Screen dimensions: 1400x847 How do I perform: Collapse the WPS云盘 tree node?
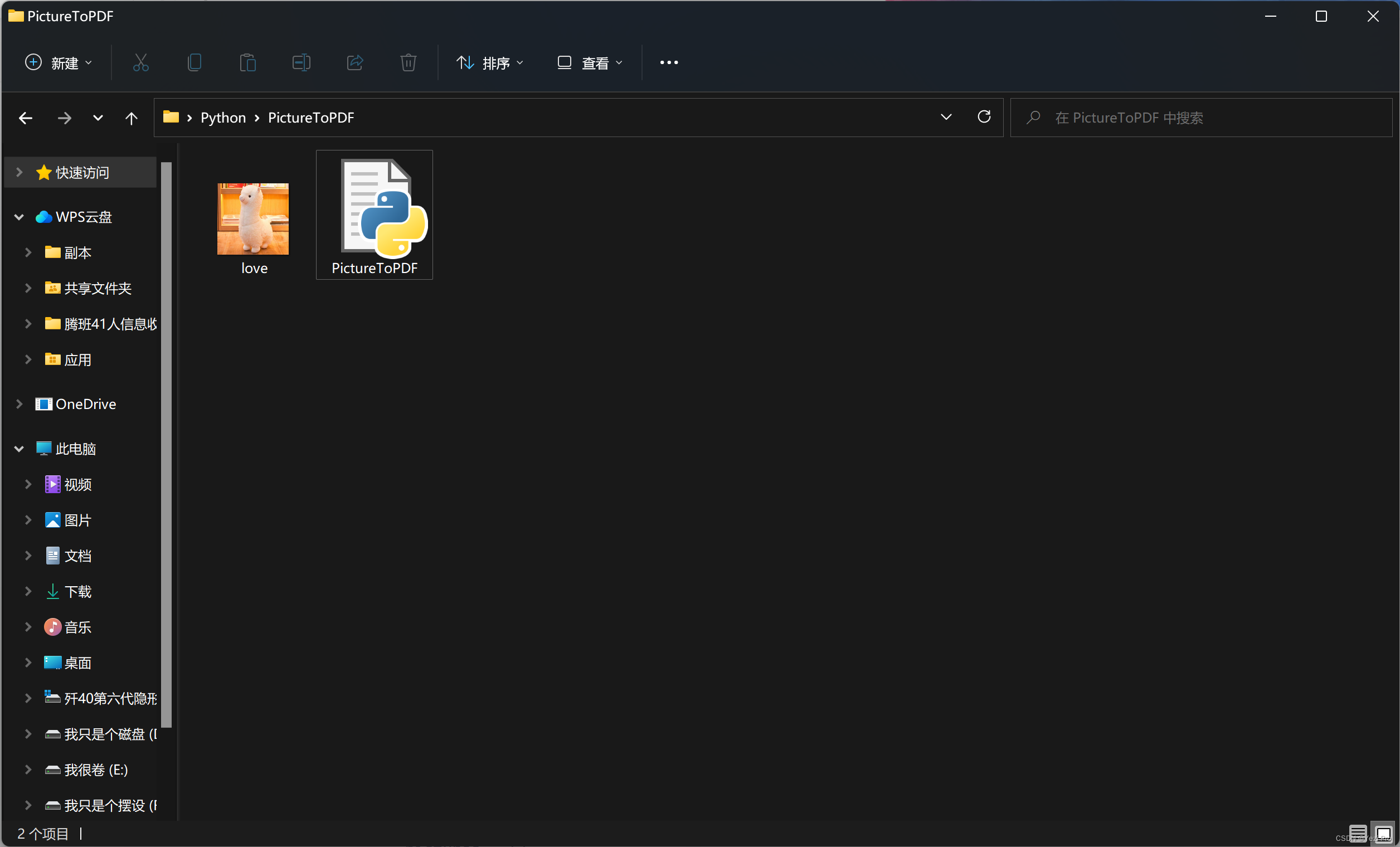(x=20, y=217)
